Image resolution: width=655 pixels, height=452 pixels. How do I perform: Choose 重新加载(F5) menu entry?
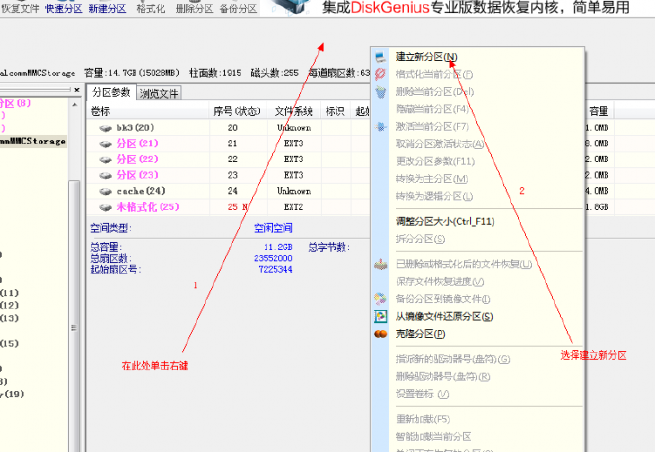click(x=423, y=419)
